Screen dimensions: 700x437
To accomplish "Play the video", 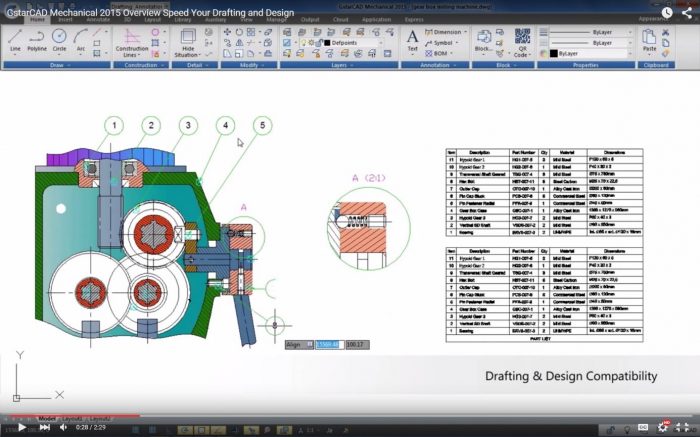I will (x=21, y=428).
